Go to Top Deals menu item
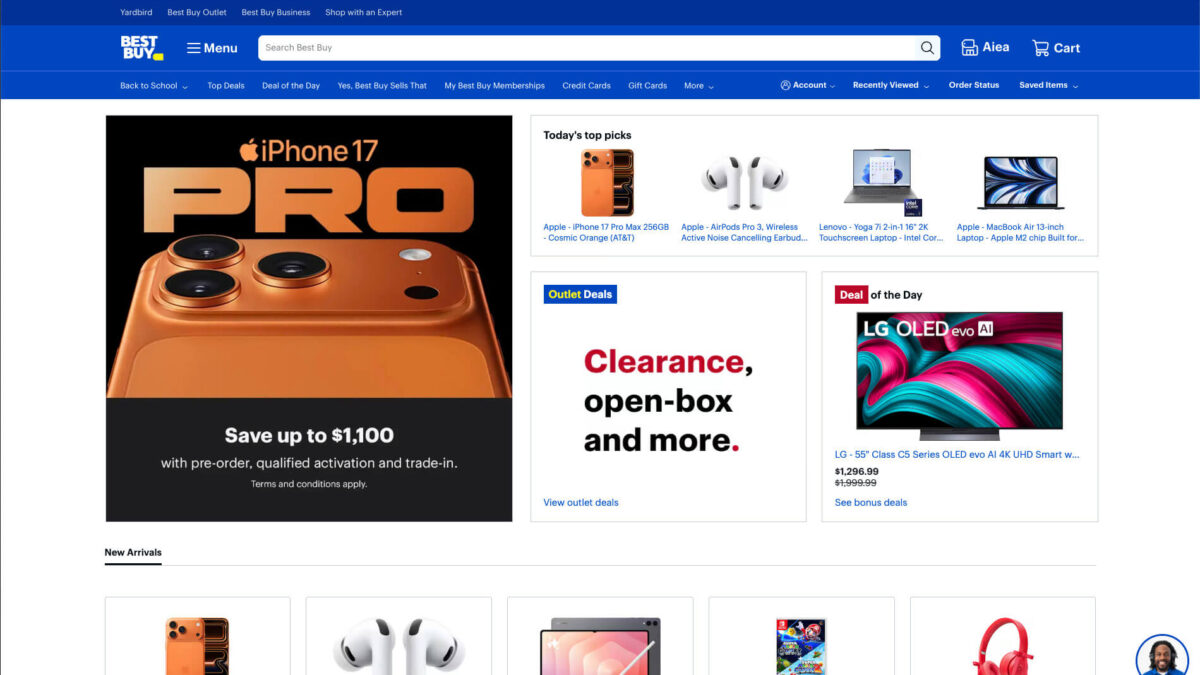 click(226, 86)
